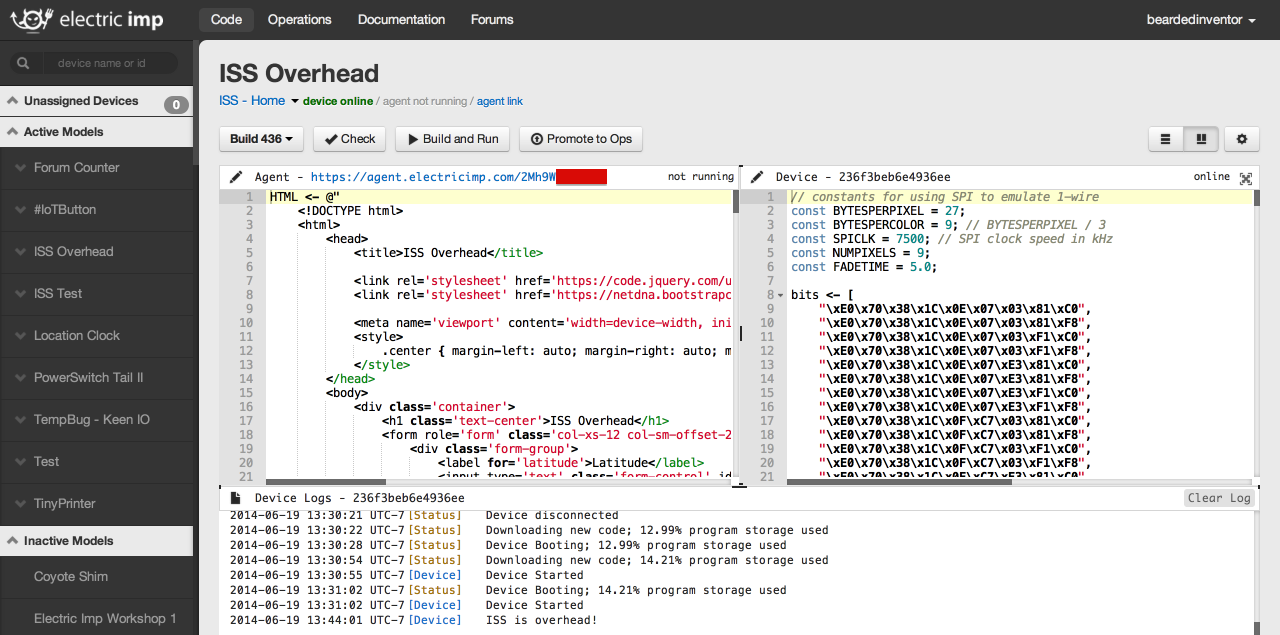The image size is (1280, 635).
Task: Click the ISS Overhead page heading
Action: (299, 73)
